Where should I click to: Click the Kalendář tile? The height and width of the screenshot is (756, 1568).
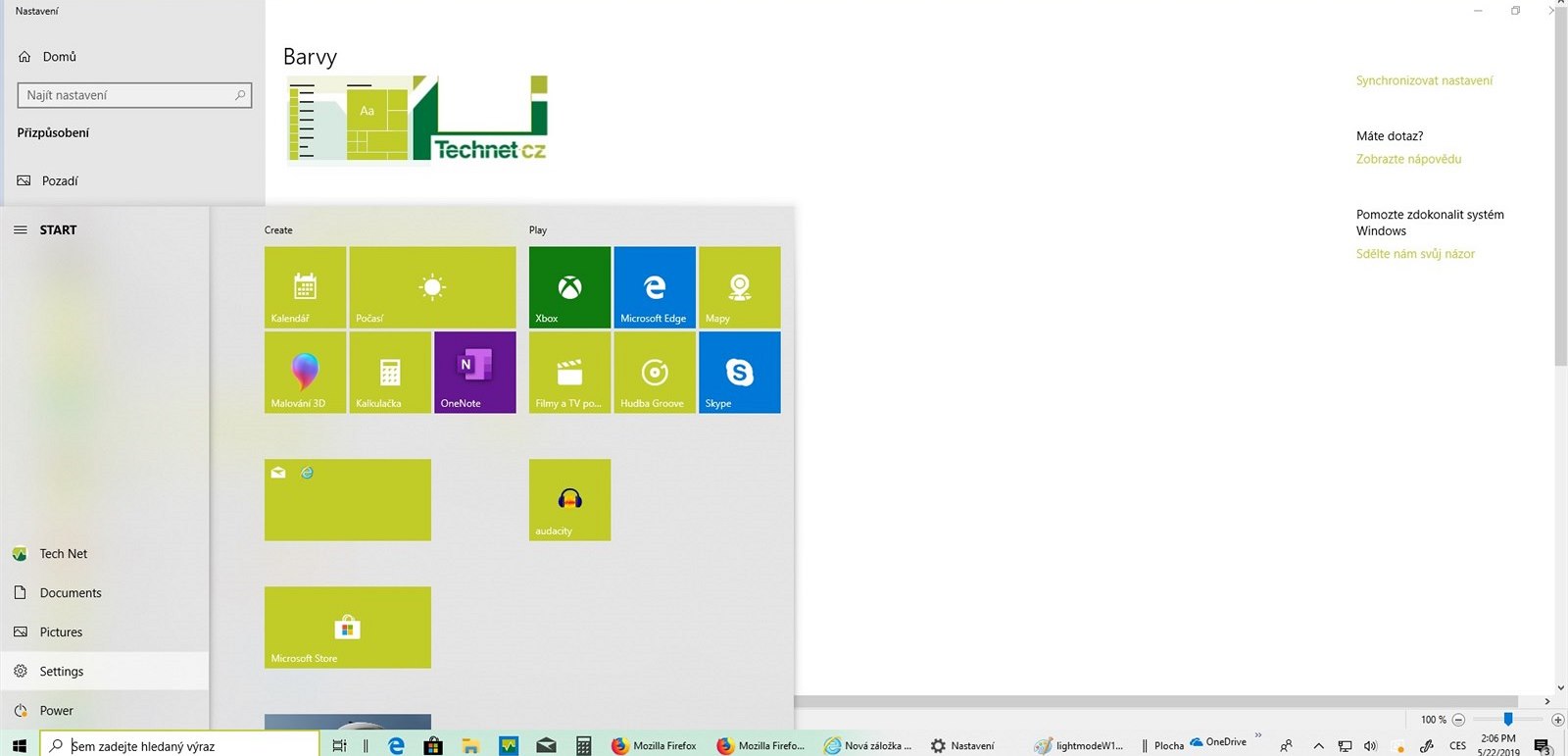(305, 287)
